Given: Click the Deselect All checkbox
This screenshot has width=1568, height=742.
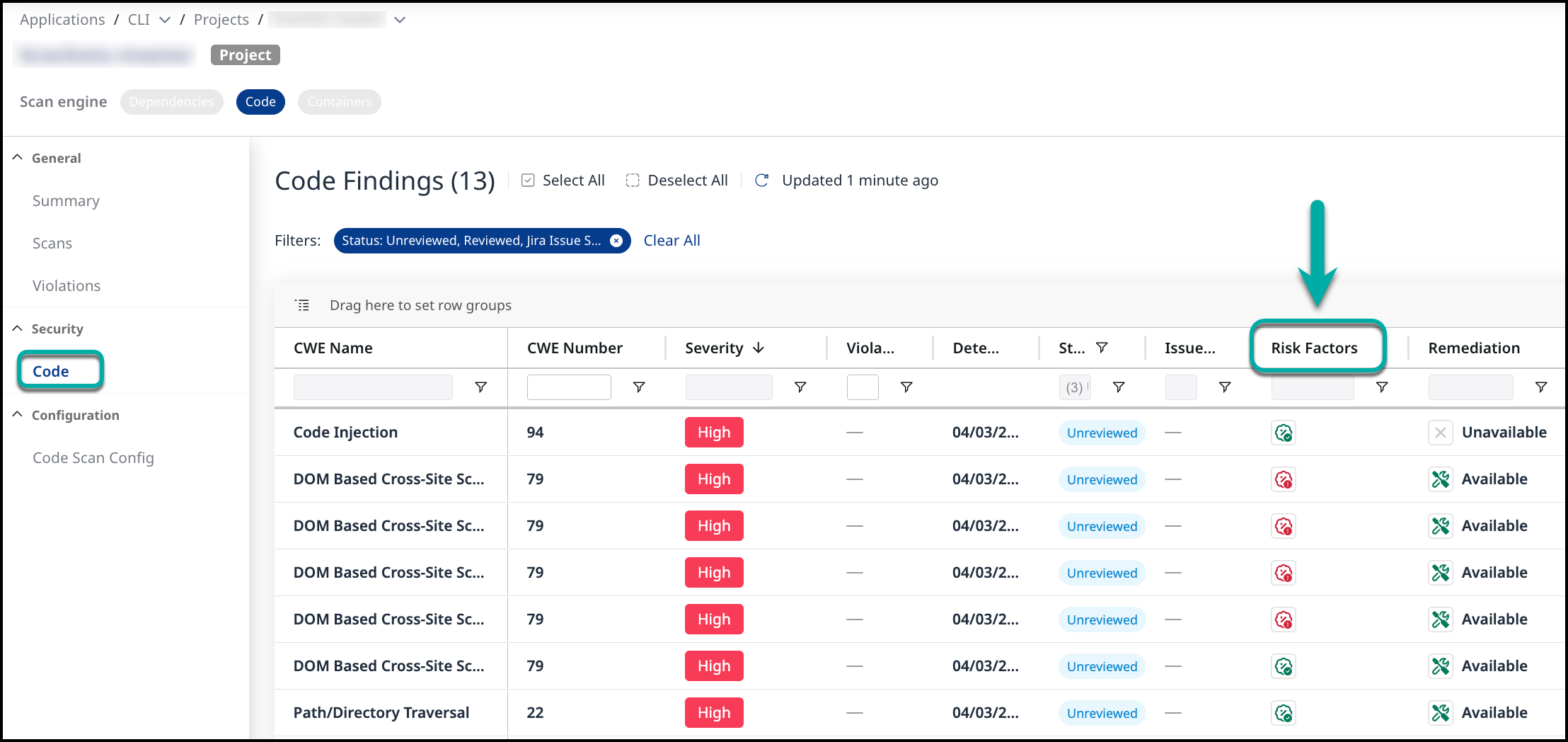Looking at the screenshot, I should tap(633, 181).
